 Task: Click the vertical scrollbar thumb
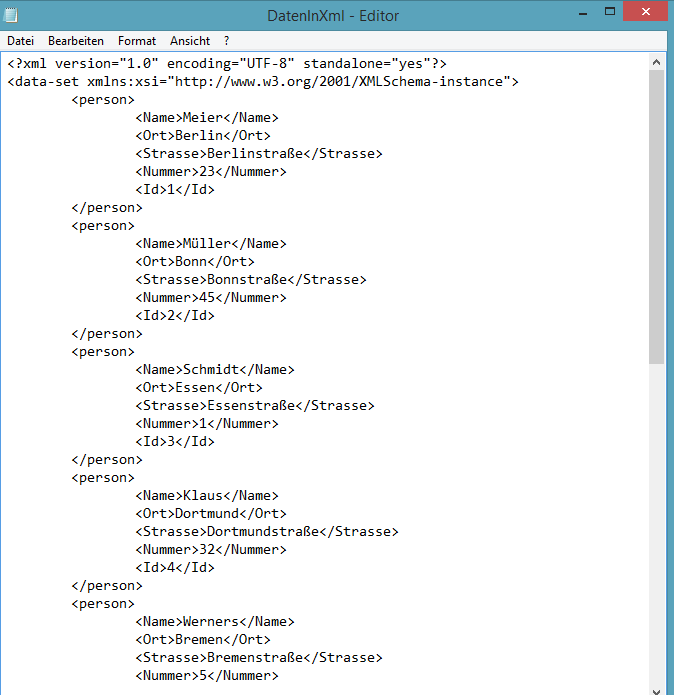(x=657, y=217)
